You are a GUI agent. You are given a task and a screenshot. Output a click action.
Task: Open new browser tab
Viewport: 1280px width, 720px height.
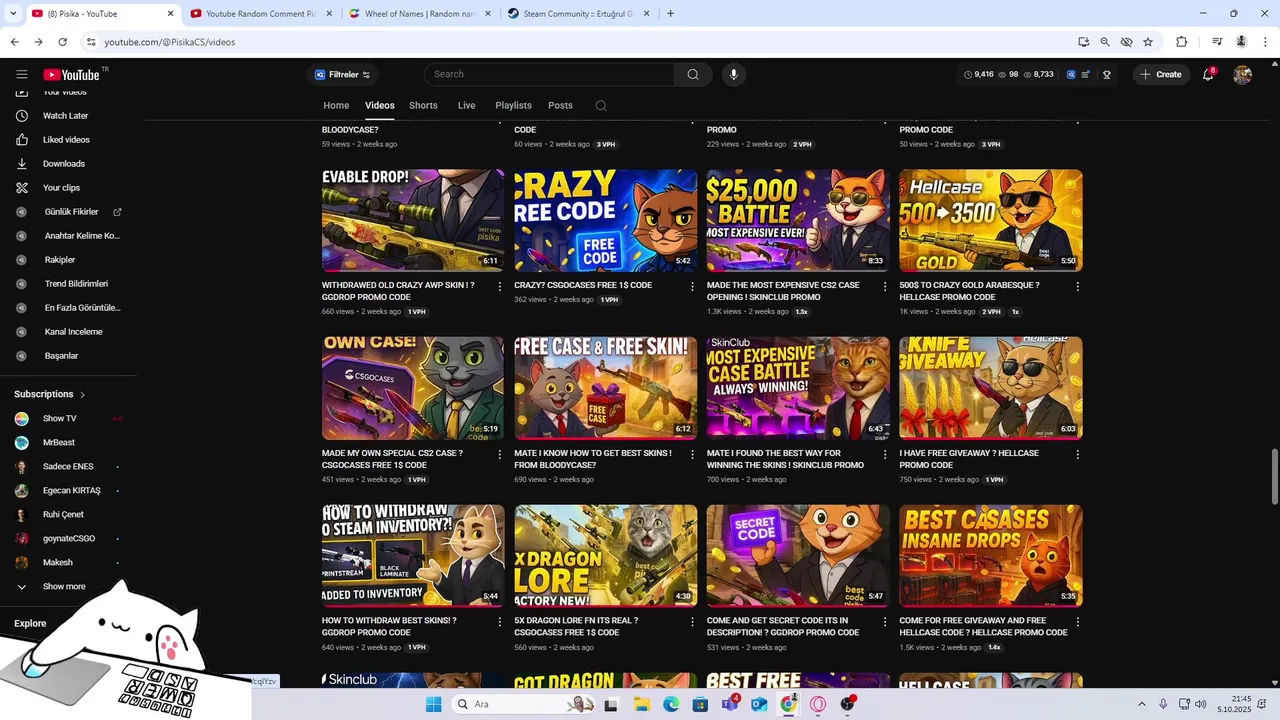point(670,14)
